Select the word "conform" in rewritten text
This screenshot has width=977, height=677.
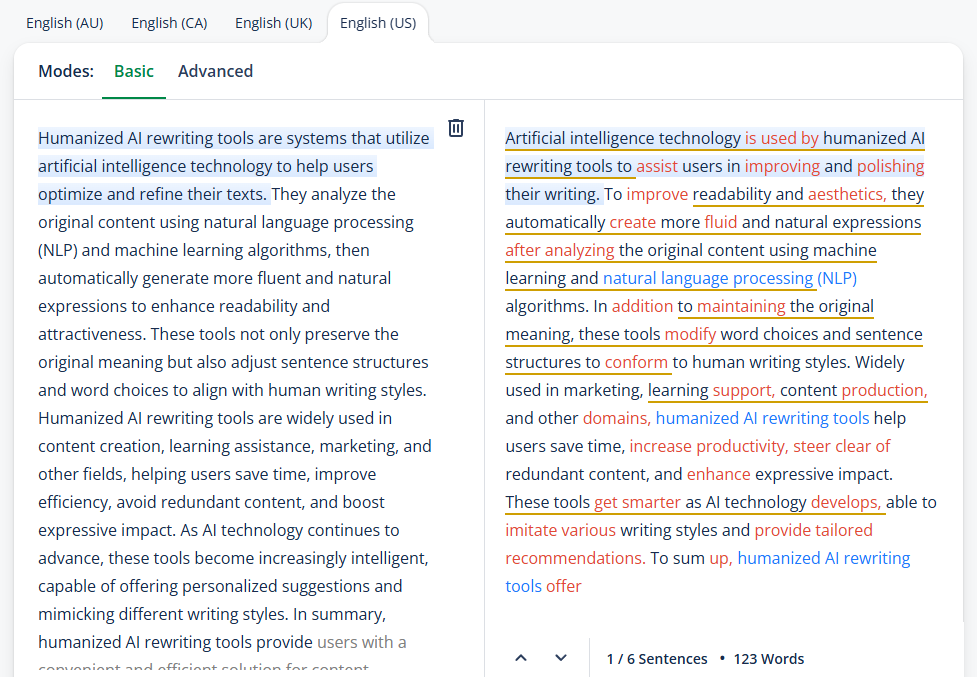pyautogui.click(x=636, y=362)
